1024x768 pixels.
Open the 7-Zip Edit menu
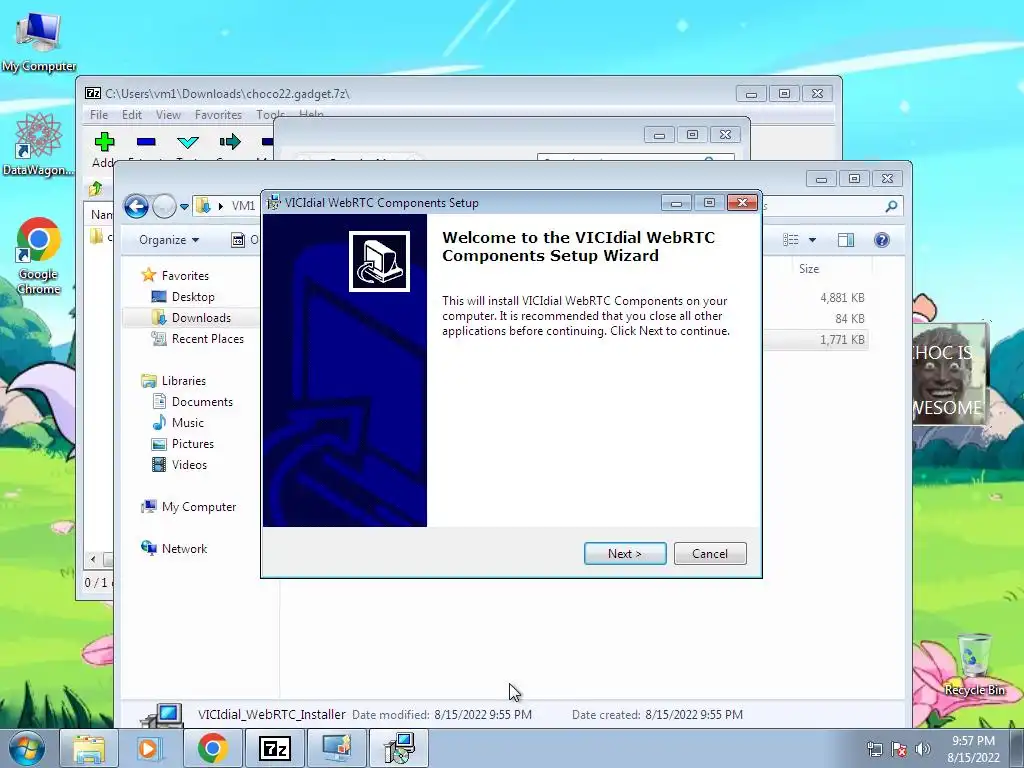131,114
